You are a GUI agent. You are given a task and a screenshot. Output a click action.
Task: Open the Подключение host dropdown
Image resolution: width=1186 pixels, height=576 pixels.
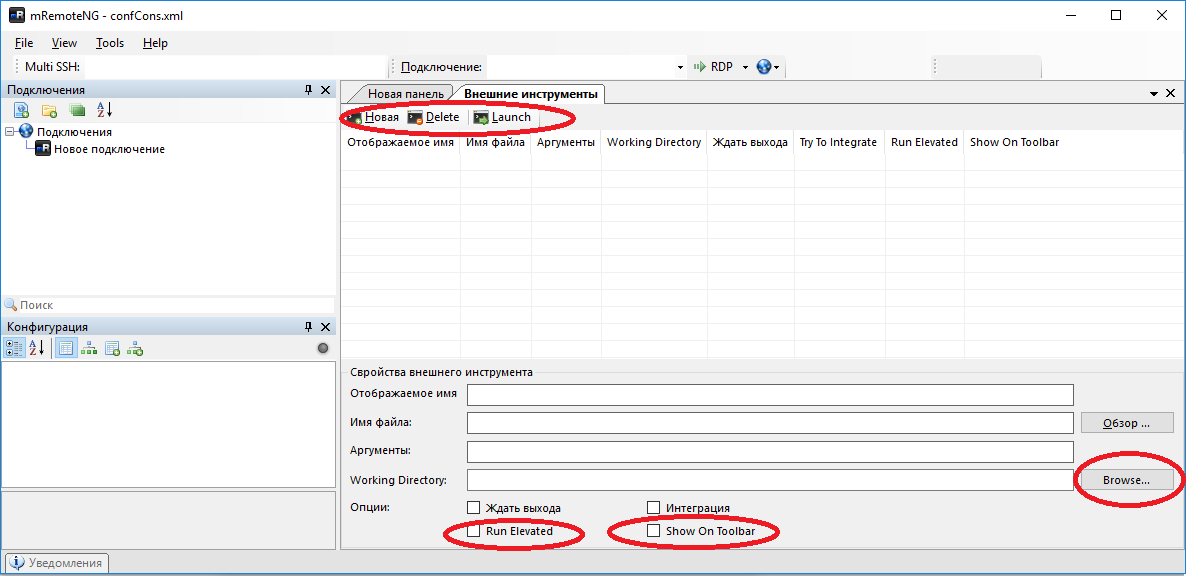(x=679, y=67)
